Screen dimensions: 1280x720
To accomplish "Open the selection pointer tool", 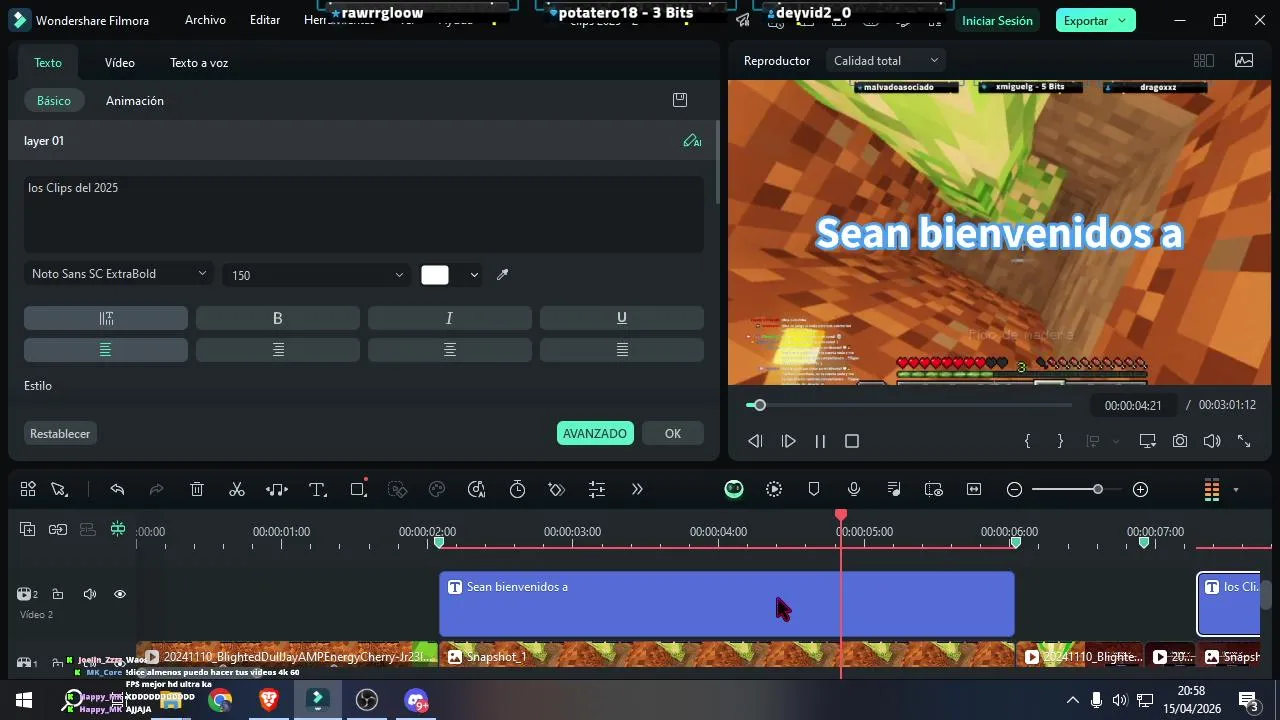I will click(59, 489).
